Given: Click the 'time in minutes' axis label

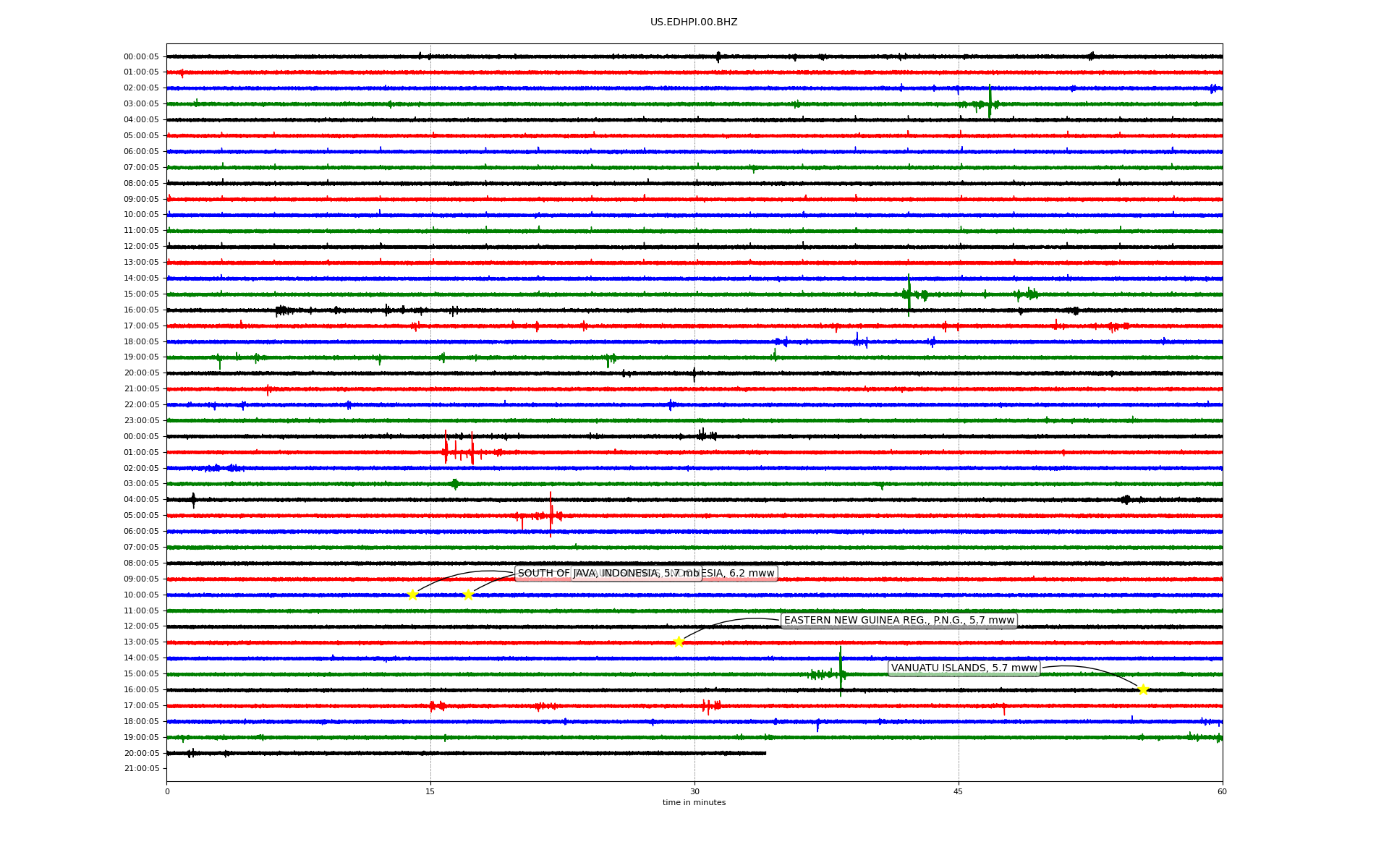Looking at the screenshot, I should pos(694,802).
